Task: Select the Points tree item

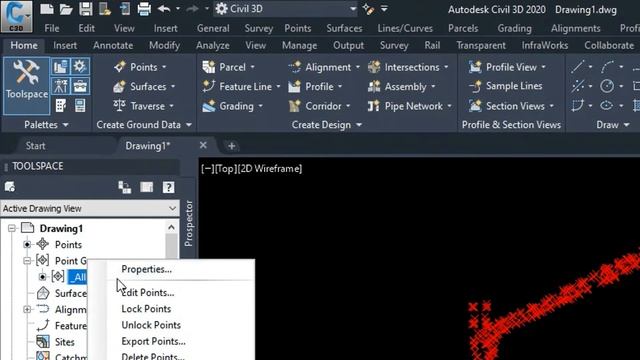Action: click(x=68, y=244)
